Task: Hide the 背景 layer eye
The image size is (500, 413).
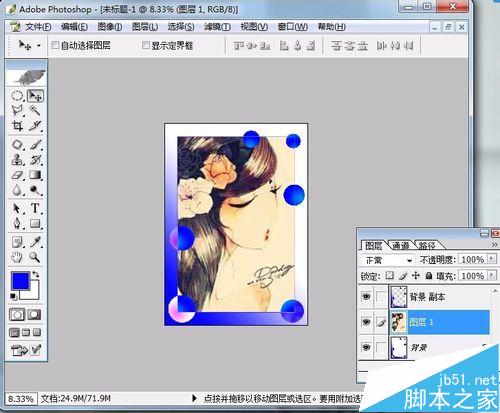Action: tap(366, 347)
